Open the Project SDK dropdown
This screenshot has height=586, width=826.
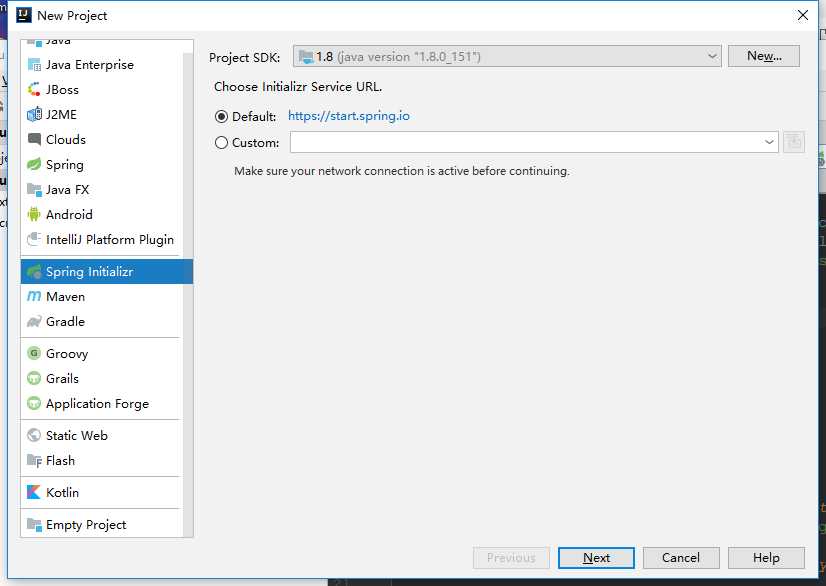[507, 56]
